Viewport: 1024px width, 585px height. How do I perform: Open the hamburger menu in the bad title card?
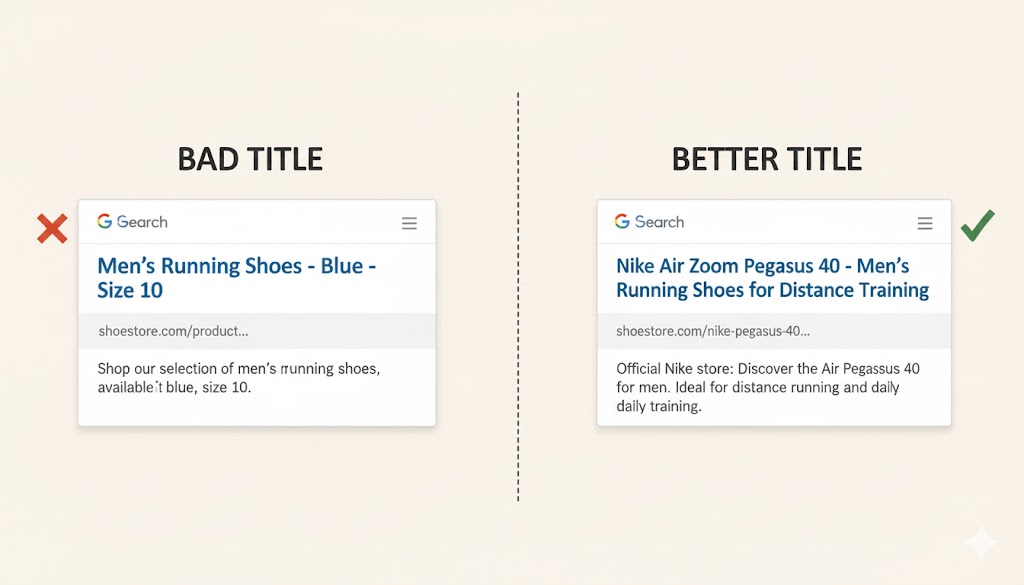[x=409, y=224]
